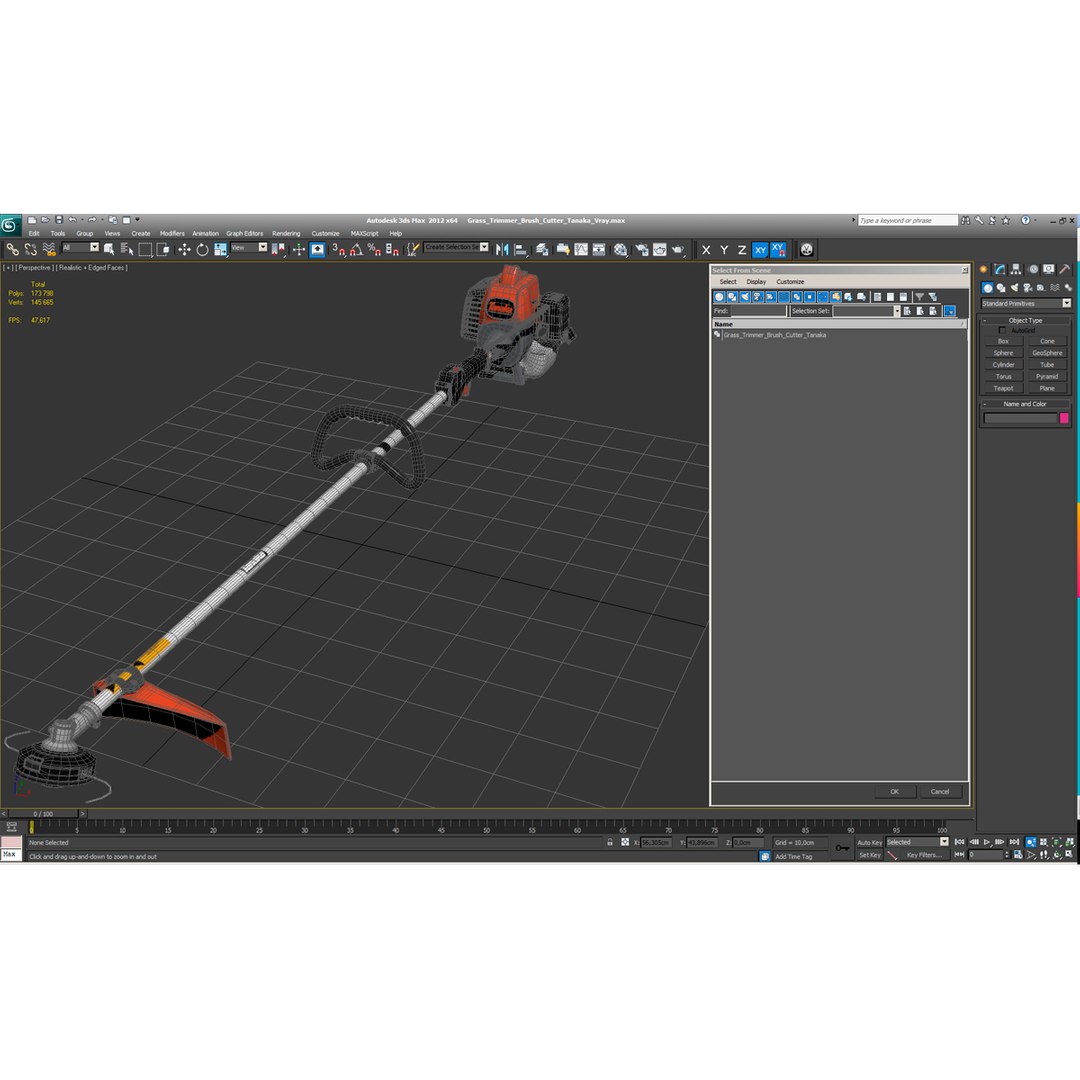Toggle the XY axis constraint

pos(760,250)
